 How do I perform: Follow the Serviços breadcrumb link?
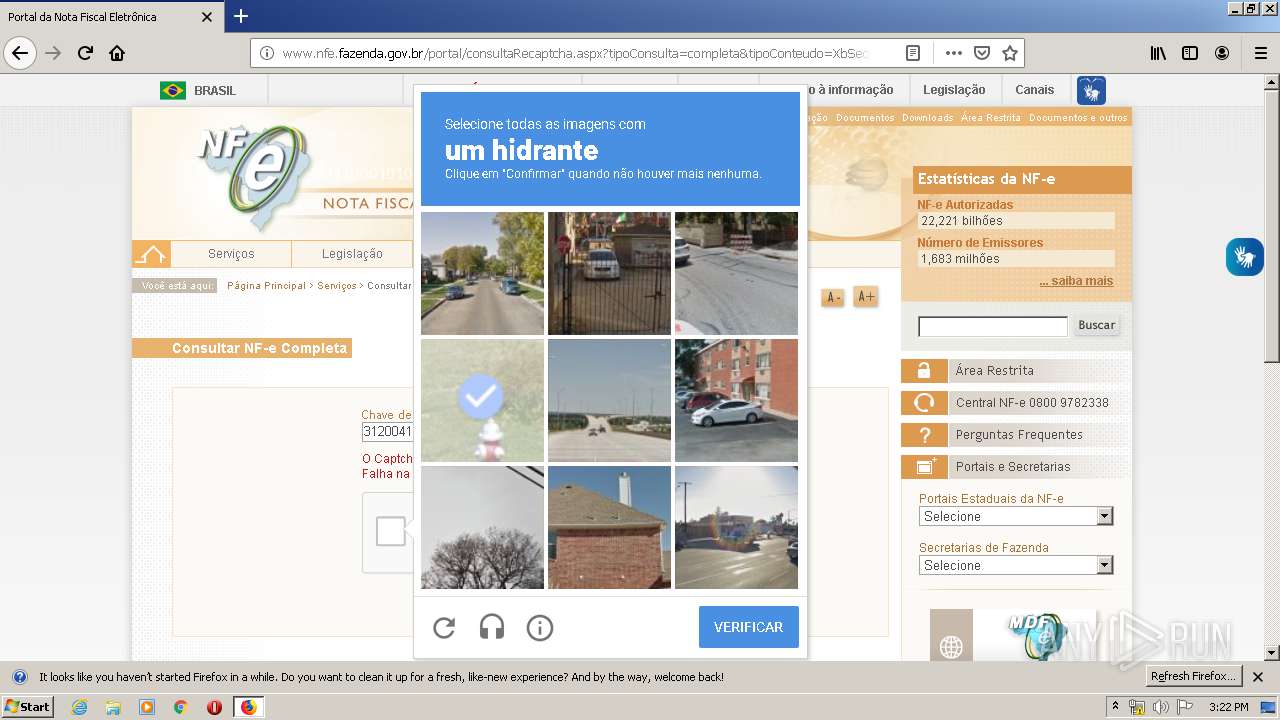coord(337,286)
